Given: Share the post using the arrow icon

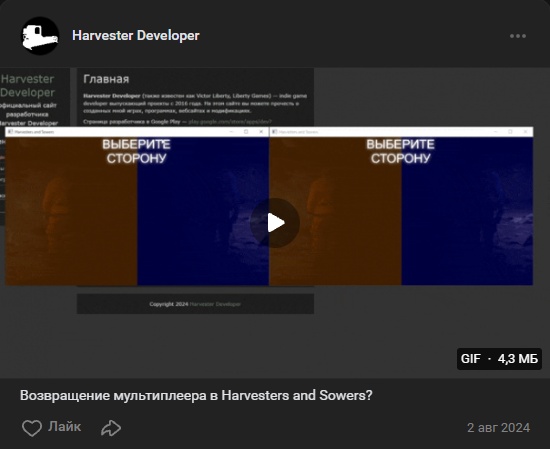Looking at the screenshot, I should pyautogui.click(x=111, y=428).
